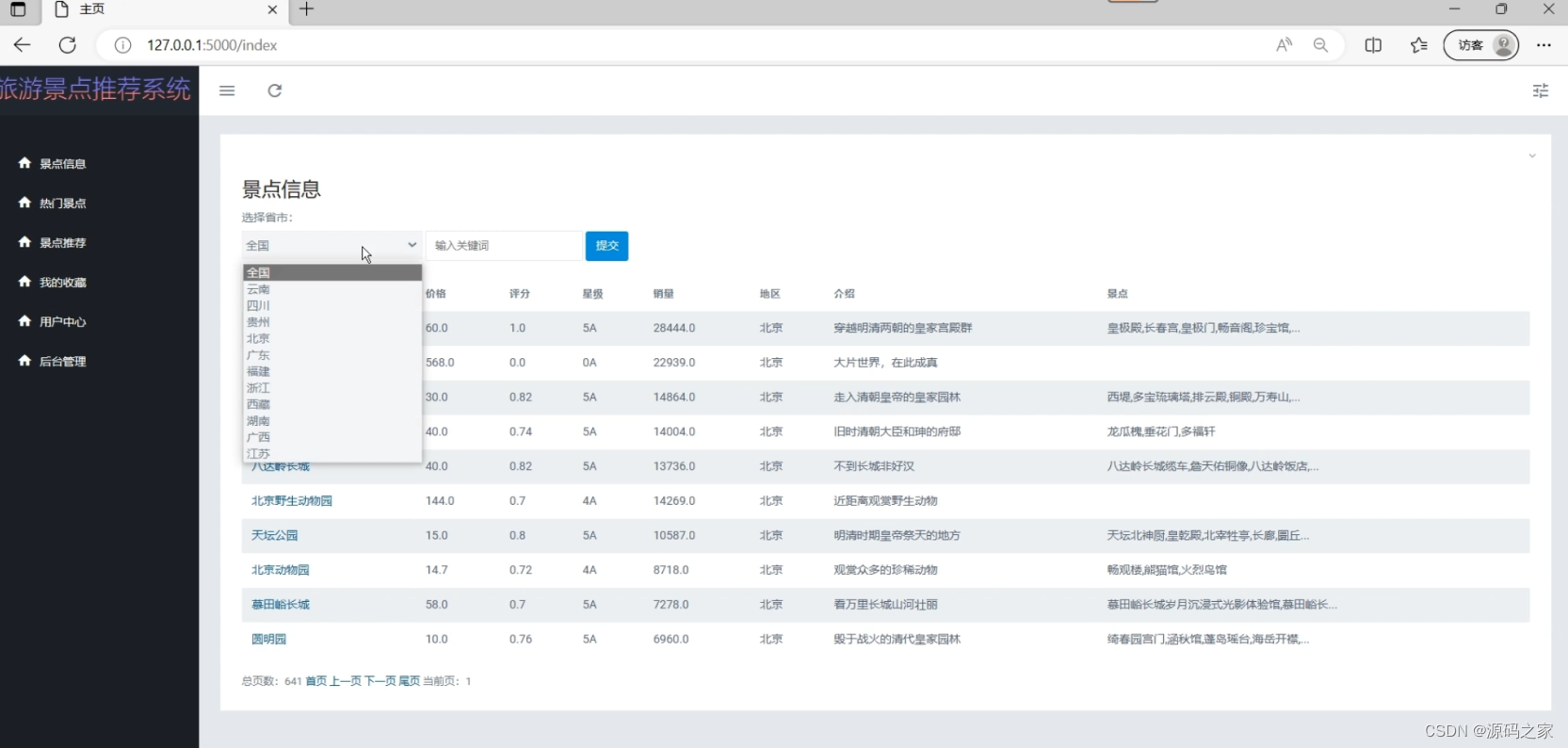Image resolution: width=1568 pixels, height=748 pixels.
Task: Reload the page with the browser refresh button
Action: [x=68, y=45]
